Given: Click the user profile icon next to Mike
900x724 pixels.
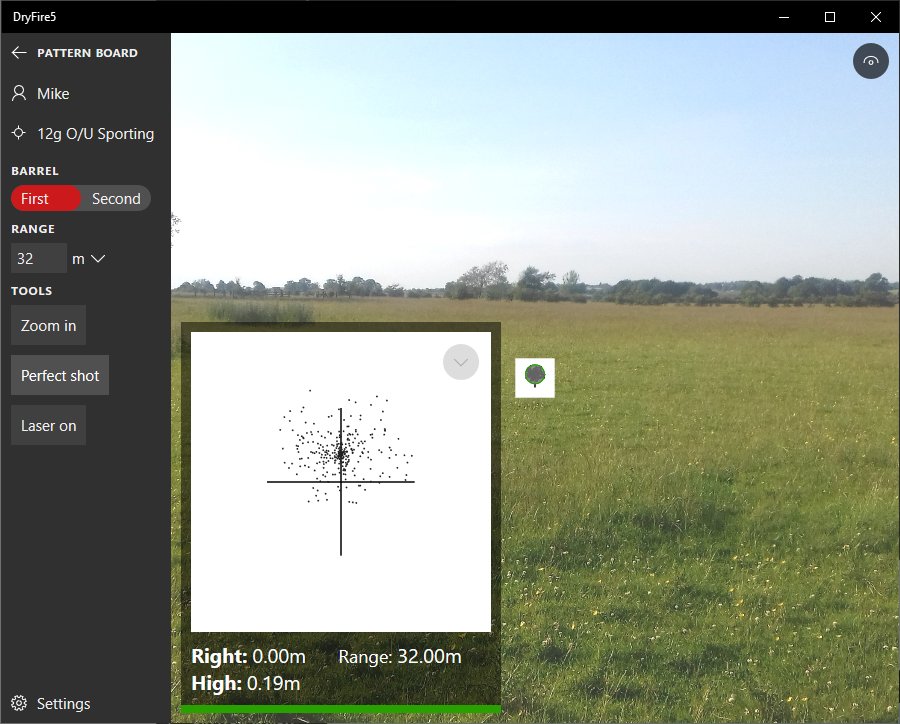Looking at the screenshot, I should 18,93.
